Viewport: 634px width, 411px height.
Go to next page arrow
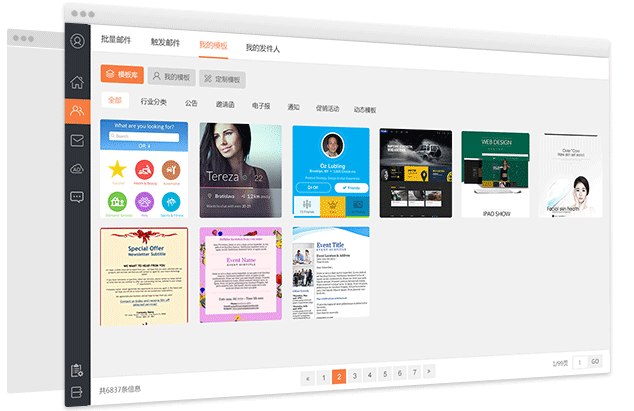click(429, 371)
